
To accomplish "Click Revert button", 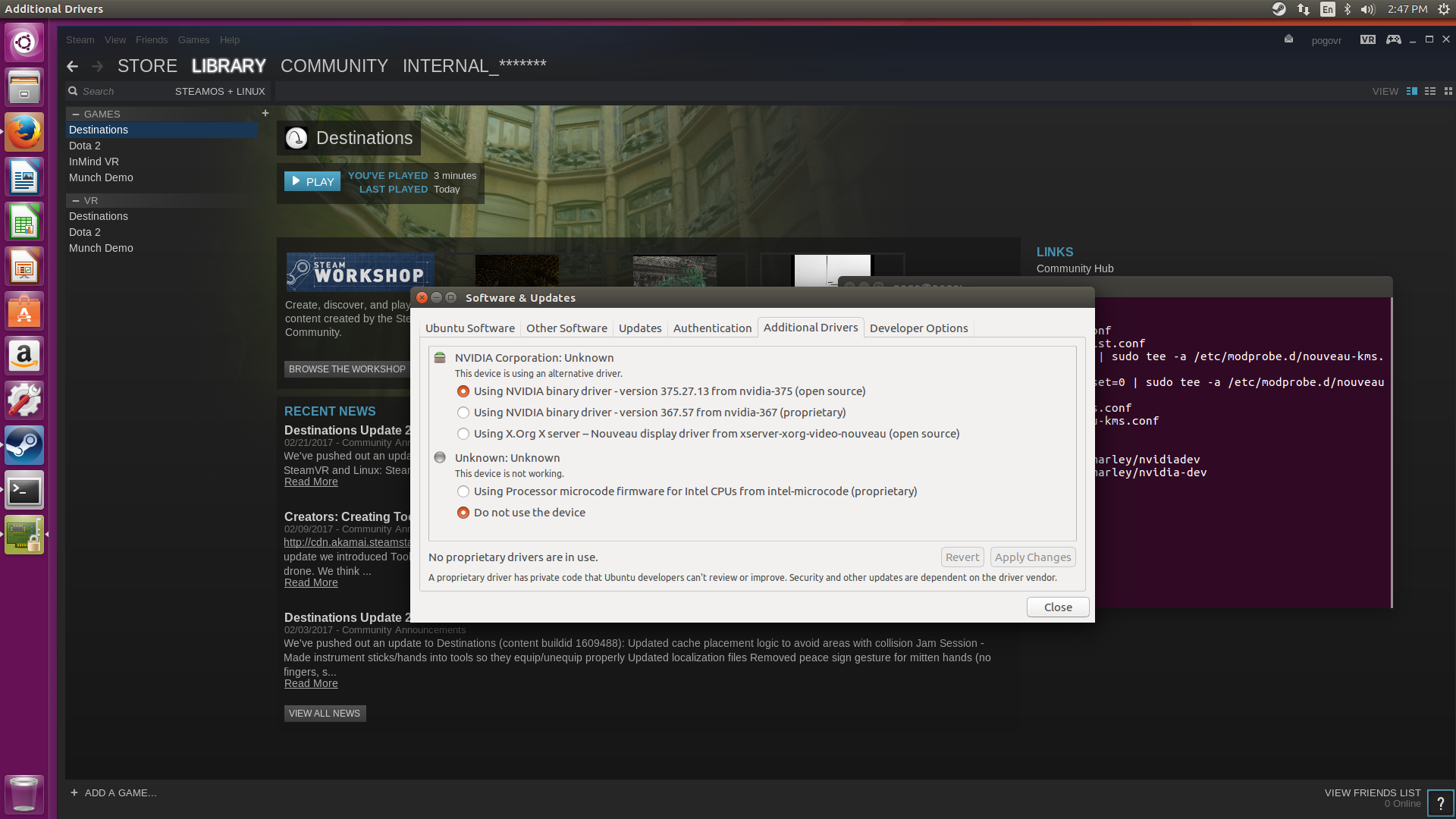I will [x=962, y=557].
